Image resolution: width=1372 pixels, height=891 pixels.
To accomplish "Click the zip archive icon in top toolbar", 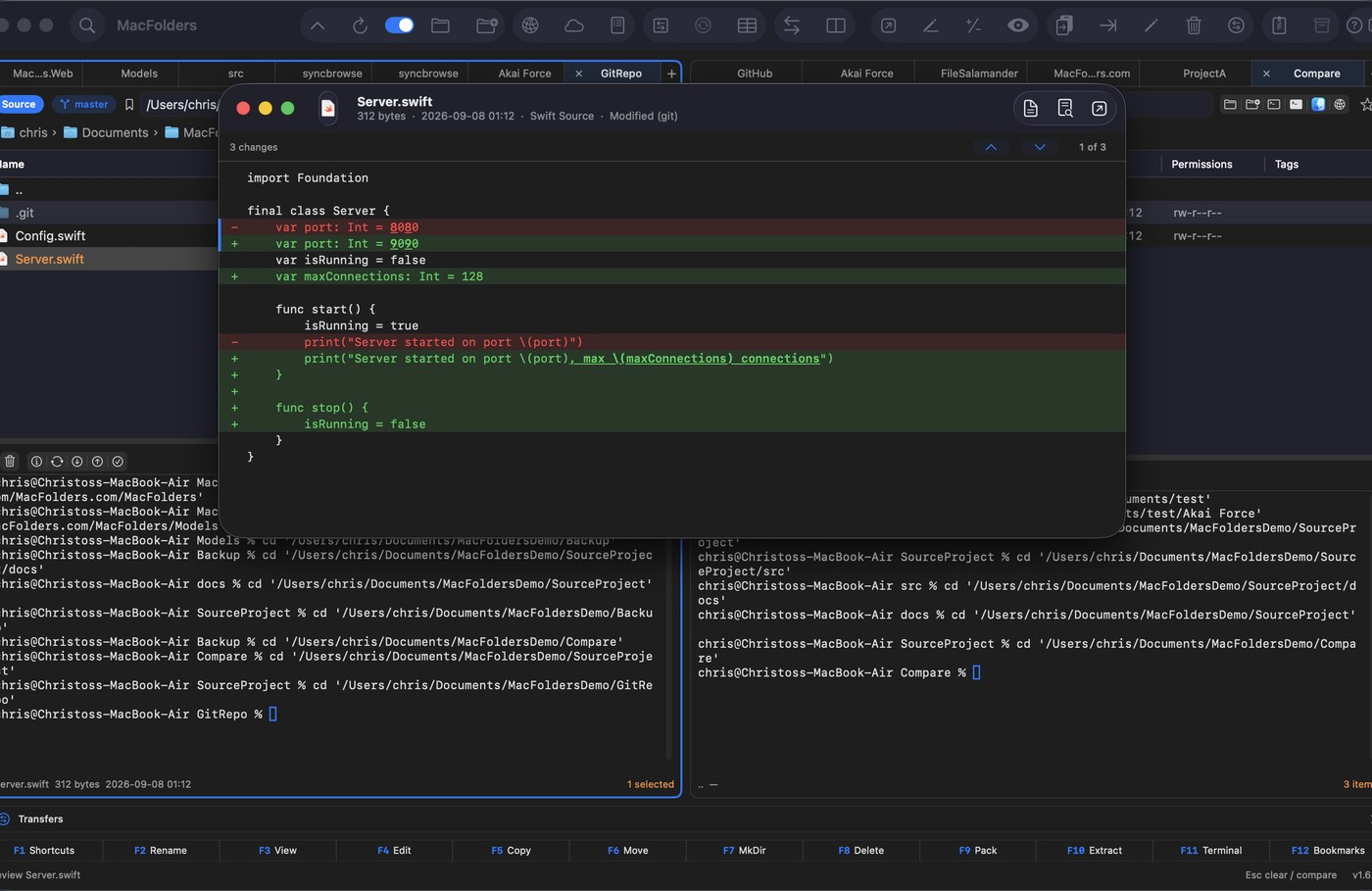I will coord(1279,25).
